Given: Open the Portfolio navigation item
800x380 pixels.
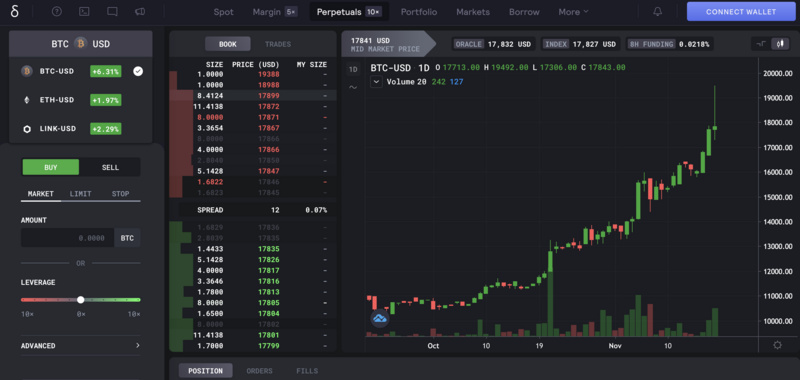Looking at the screenshot, I should [419, 12].
